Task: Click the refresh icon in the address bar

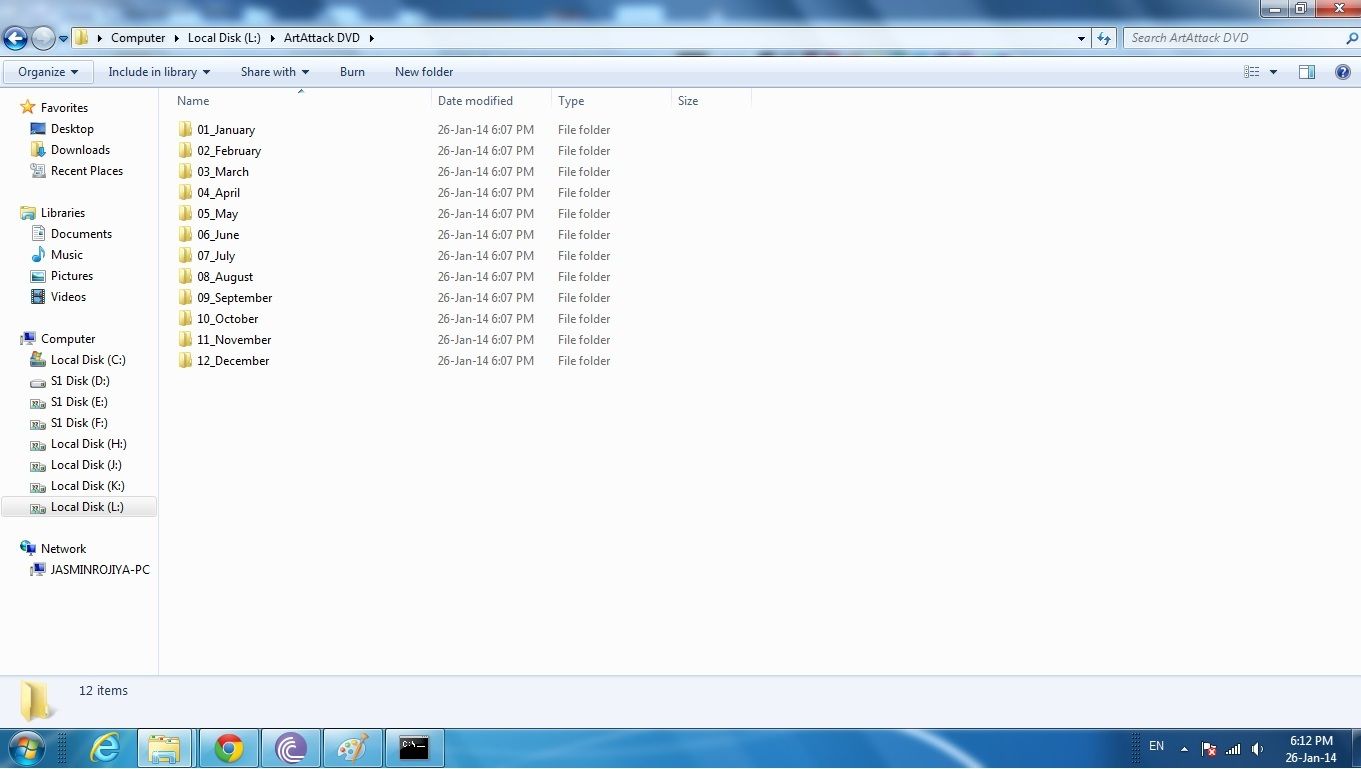Action: point(1103,37)
